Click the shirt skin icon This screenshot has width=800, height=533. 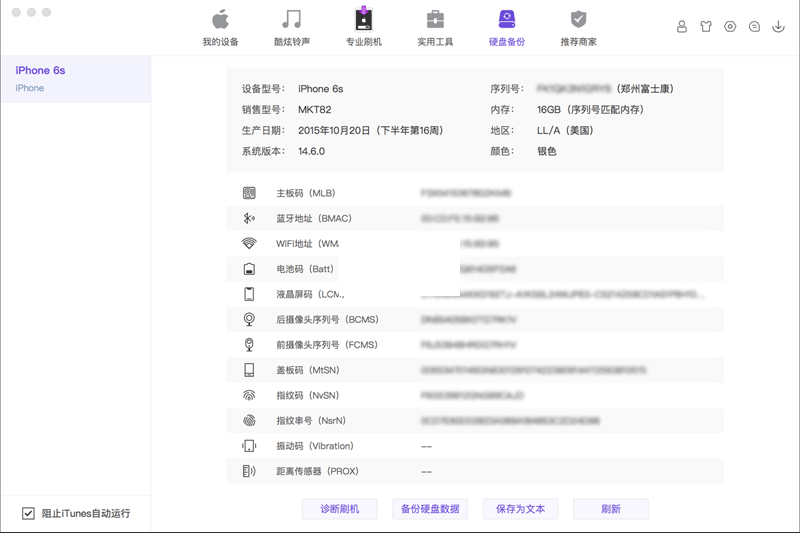point(706,27)
